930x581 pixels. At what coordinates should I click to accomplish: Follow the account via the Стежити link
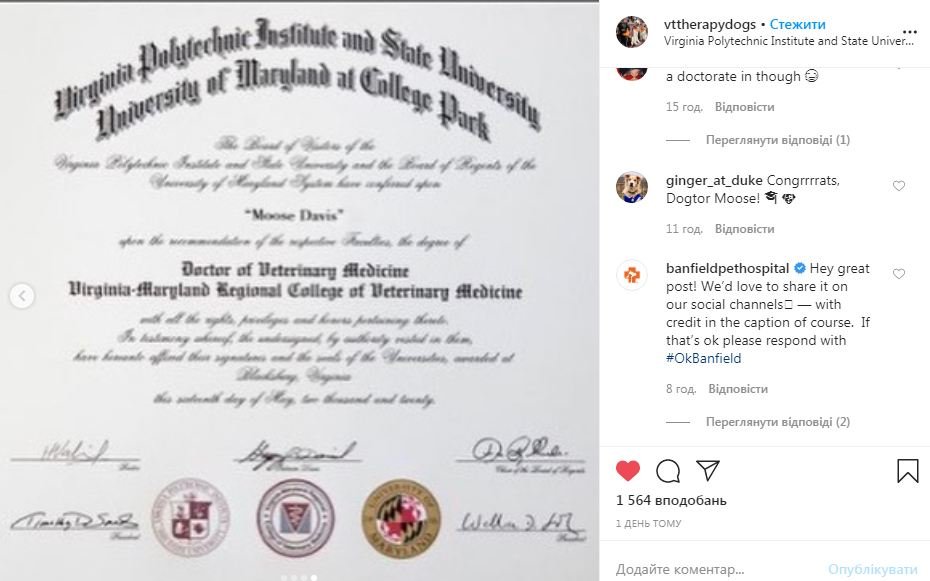click(797, 24)
